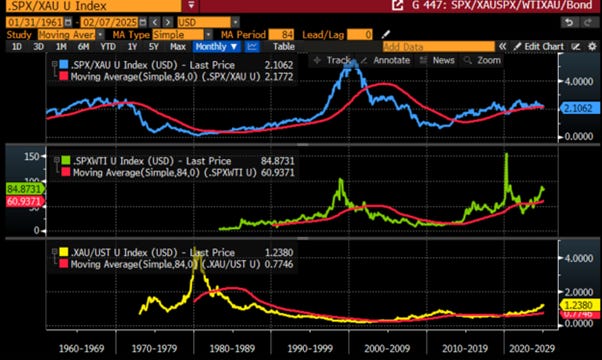
Task: Select the 3D time range
Action: (38, 46)
